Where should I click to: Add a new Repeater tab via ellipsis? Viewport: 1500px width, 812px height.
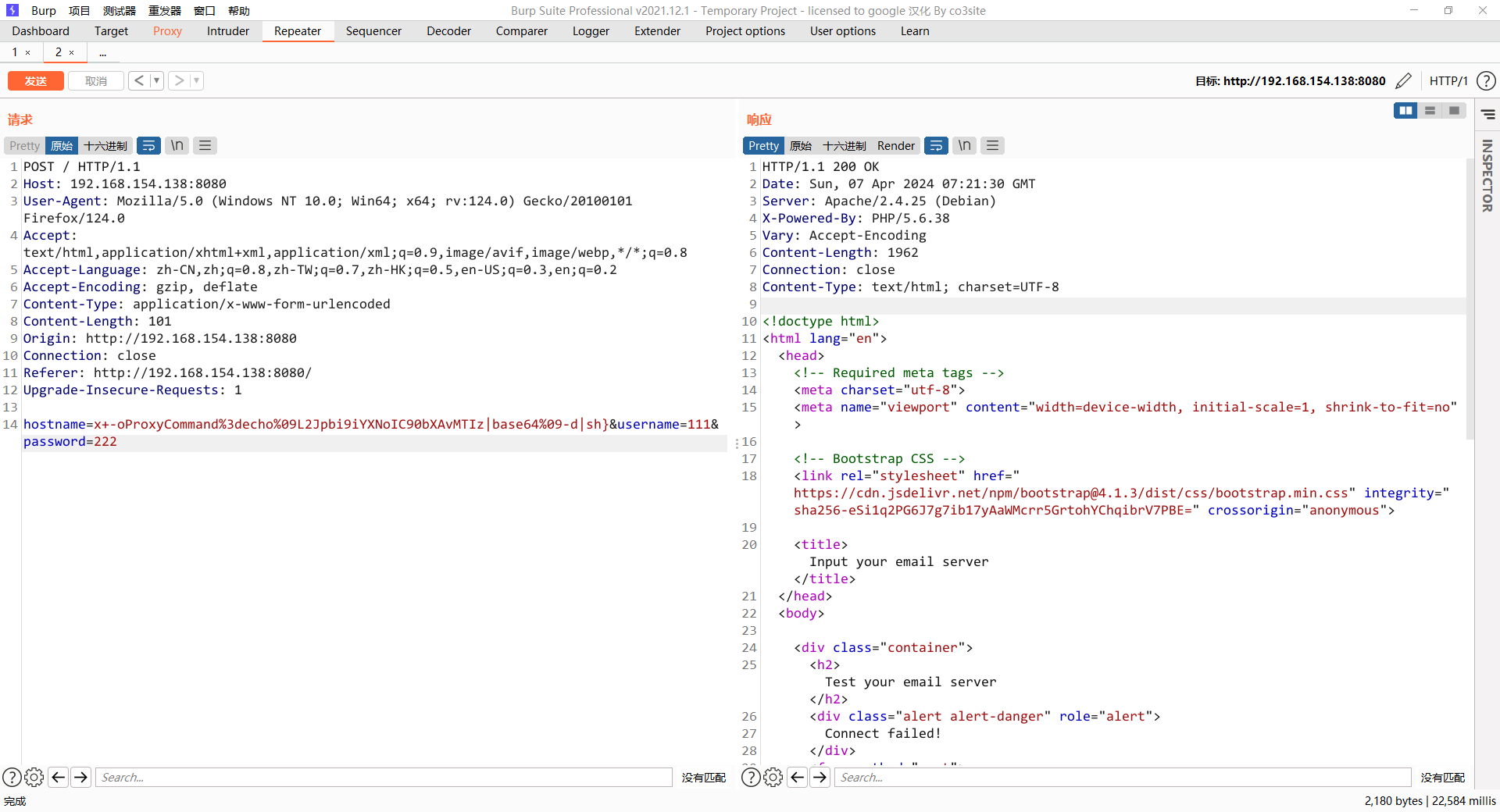pyautogui.click(x=103, y=53)
